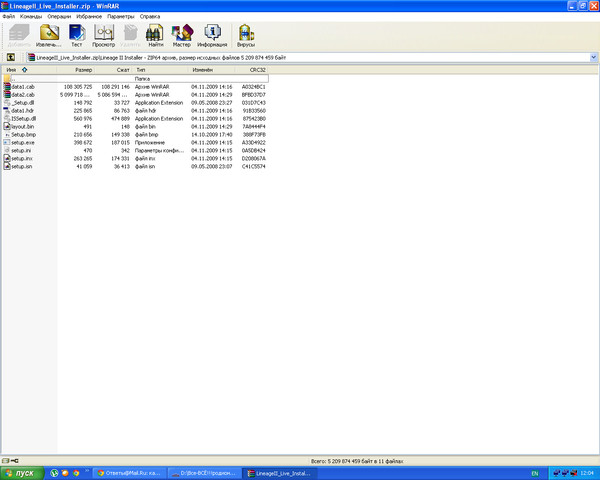The width and height of the screenshot is (600, 480).
Task: Click setup.isn file icon
Action: pos(7,166)
